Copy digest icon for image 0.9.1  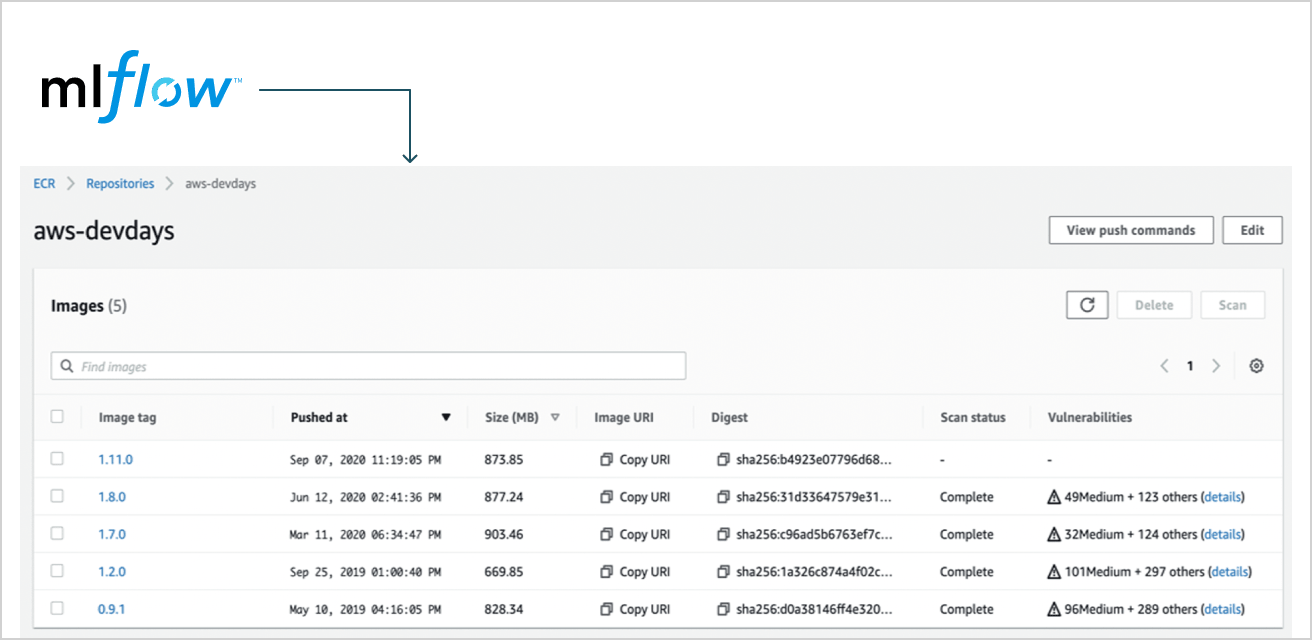pos(723,609)
